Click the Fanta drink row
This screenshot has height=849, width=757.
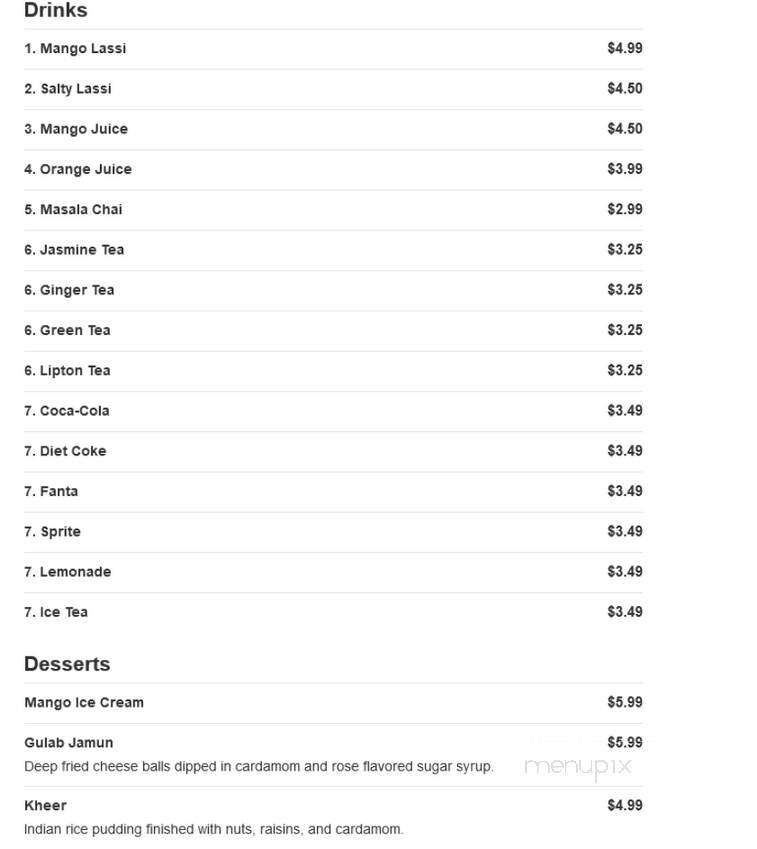(x=333, y=492)
